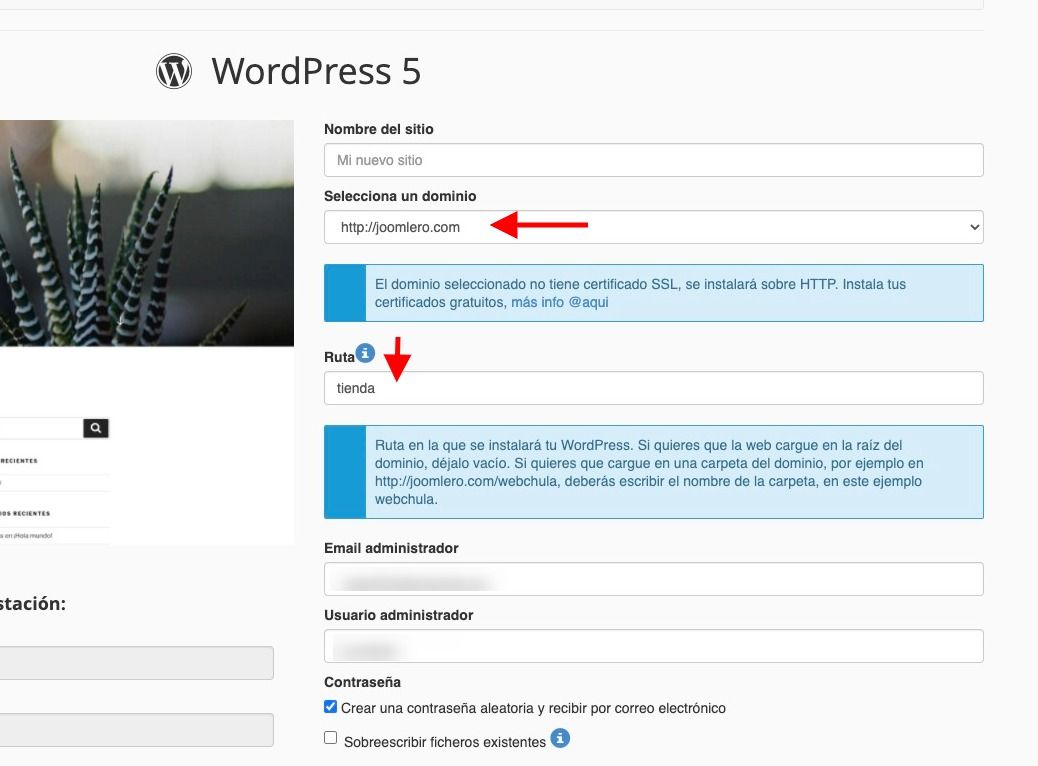
Task: Click the Ruta explanation notice text
Action: tap(649, 472)
